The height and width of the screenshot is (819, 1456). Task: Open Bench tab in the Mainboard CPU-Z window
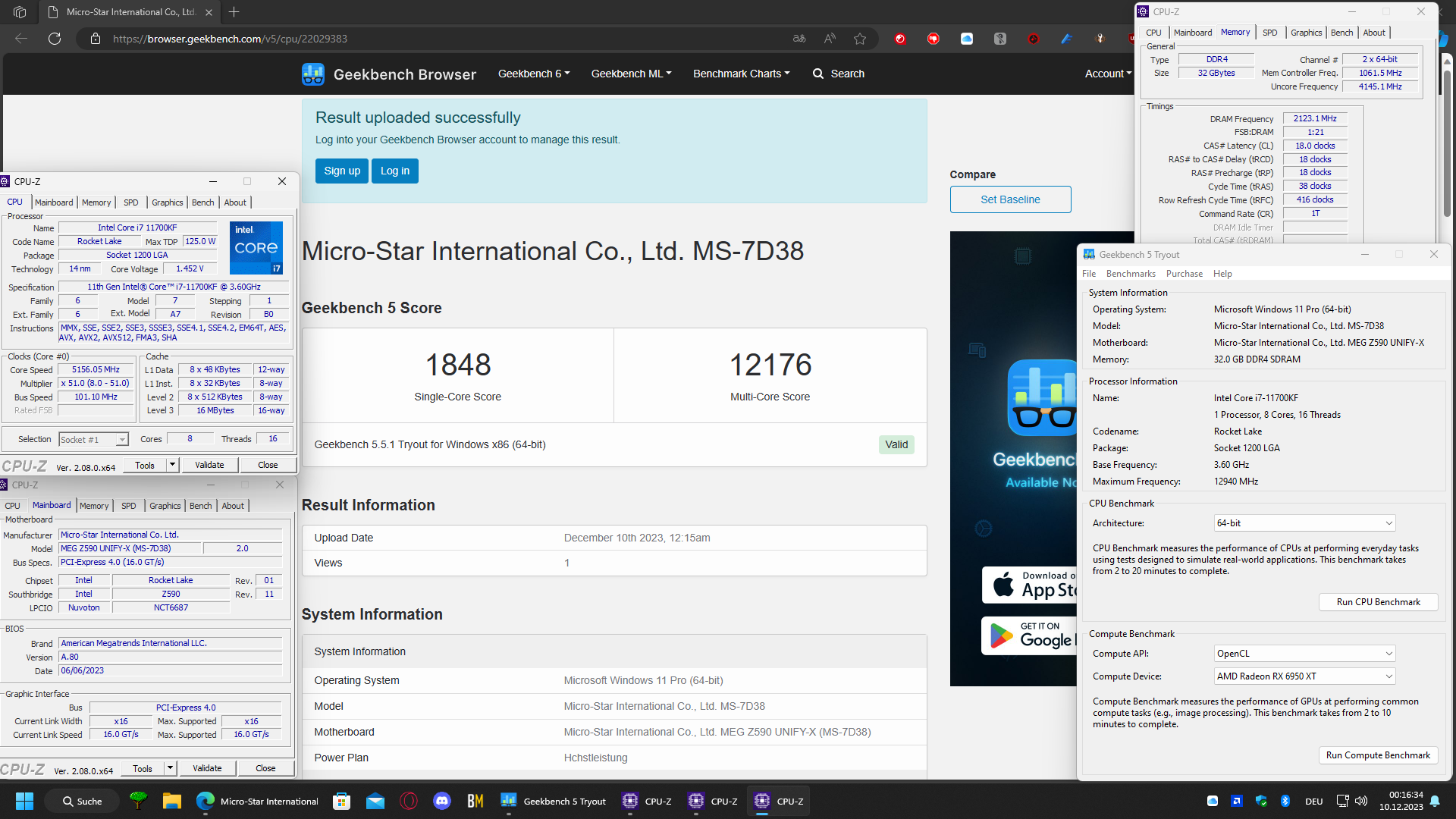(201, 506)
